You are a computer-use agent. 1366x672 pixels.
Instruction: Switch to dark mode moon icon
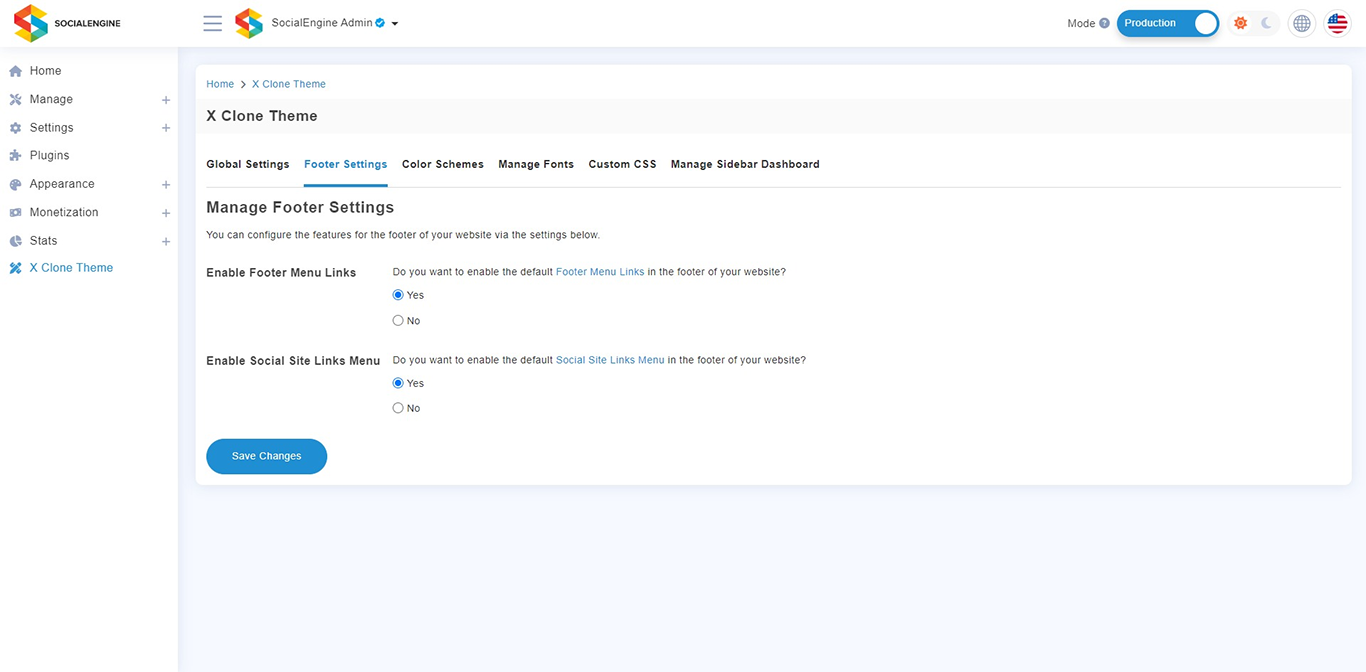(x=1266, y=23)
